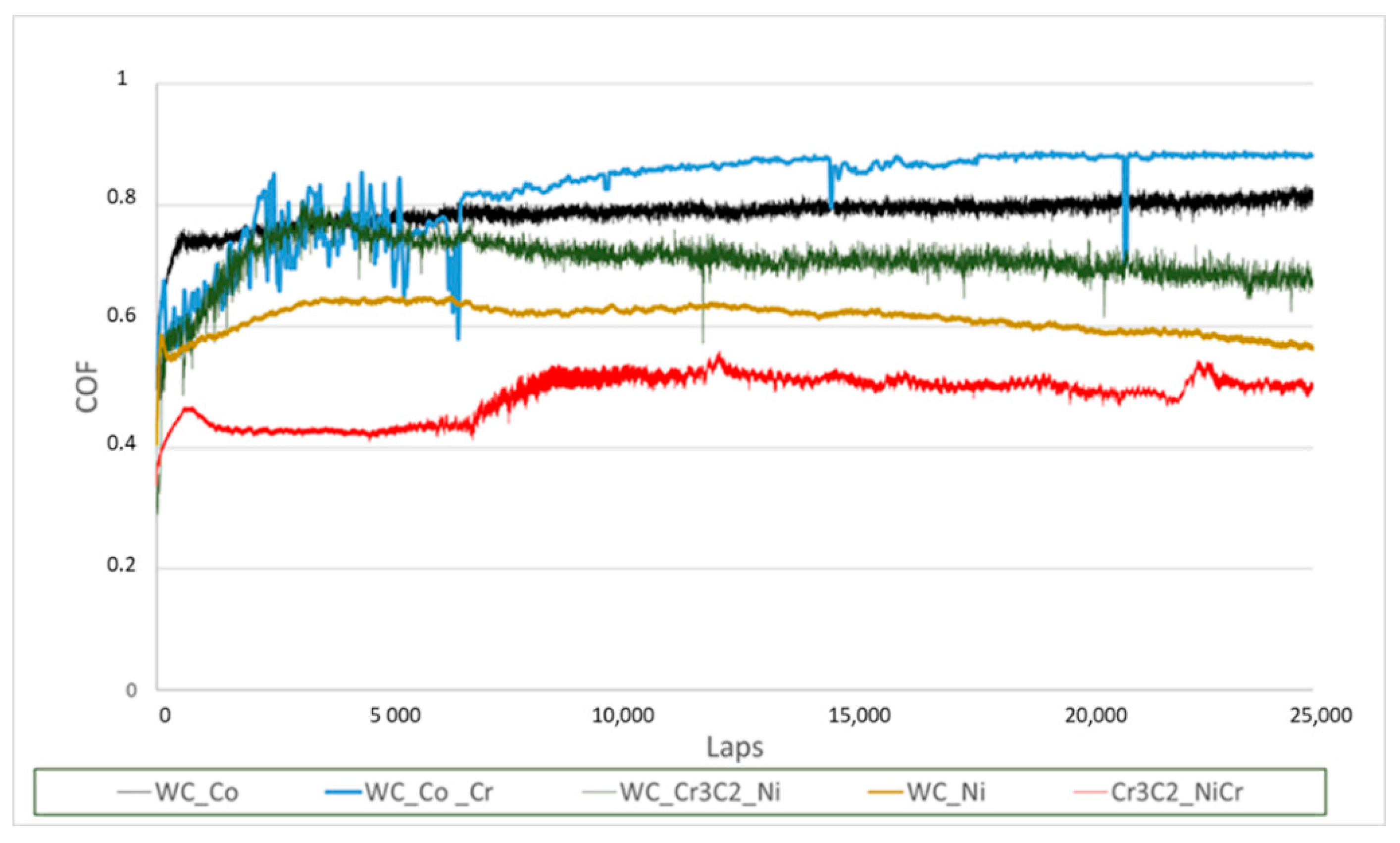Click the 15,000 x-axis tick label
The width and height of the screenshot is (1400, 843).
[x=859, y=716]
